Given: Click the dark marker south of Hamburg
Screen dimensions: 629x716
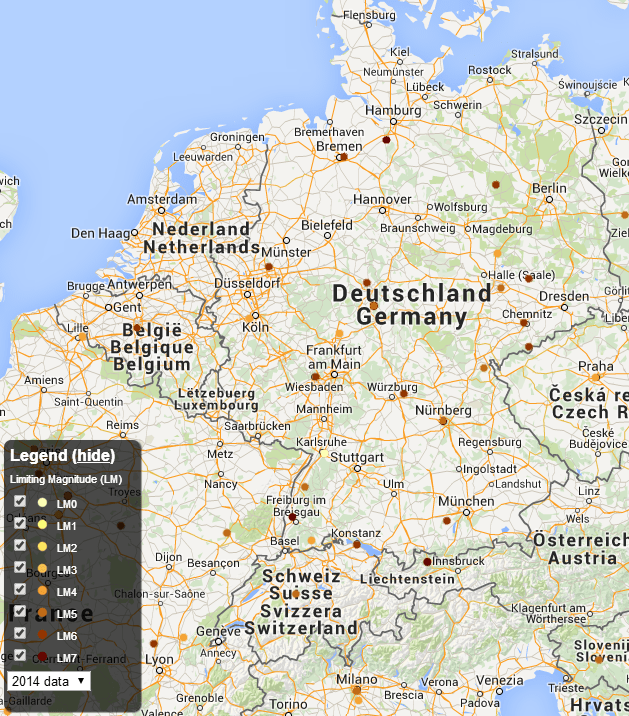Looking at the screenshot, I should pyautogui.click(x=386, y=140).
